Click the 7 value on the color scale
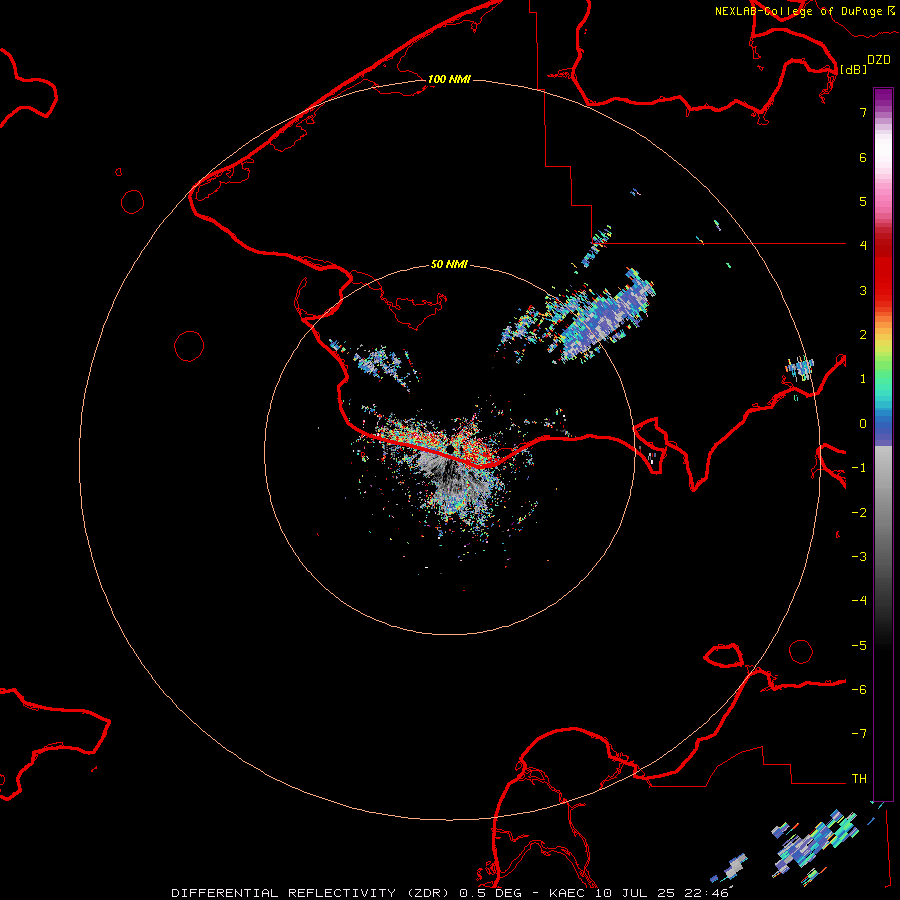This screenshot has height=900, width=900. pyautogui.click(x=863, y=112)
